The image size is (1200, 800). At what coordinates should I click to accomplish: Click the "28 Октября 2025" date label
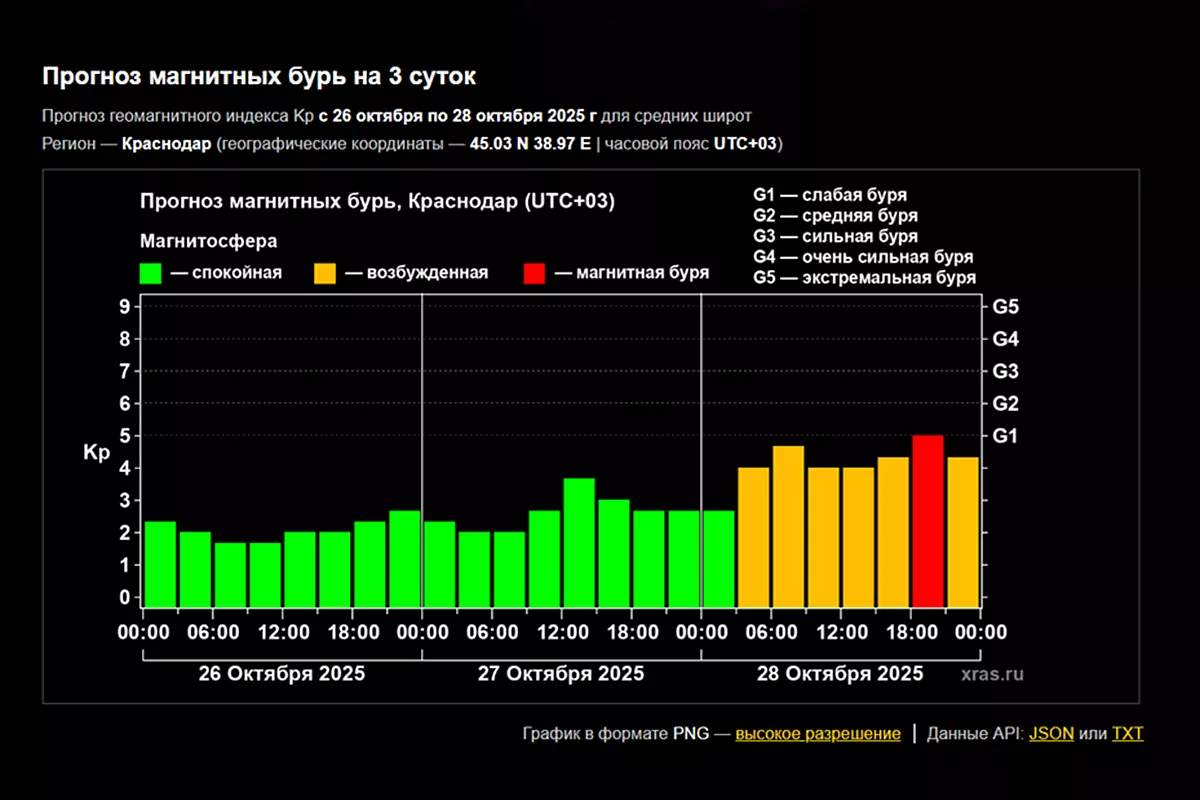tap(840, 673)
